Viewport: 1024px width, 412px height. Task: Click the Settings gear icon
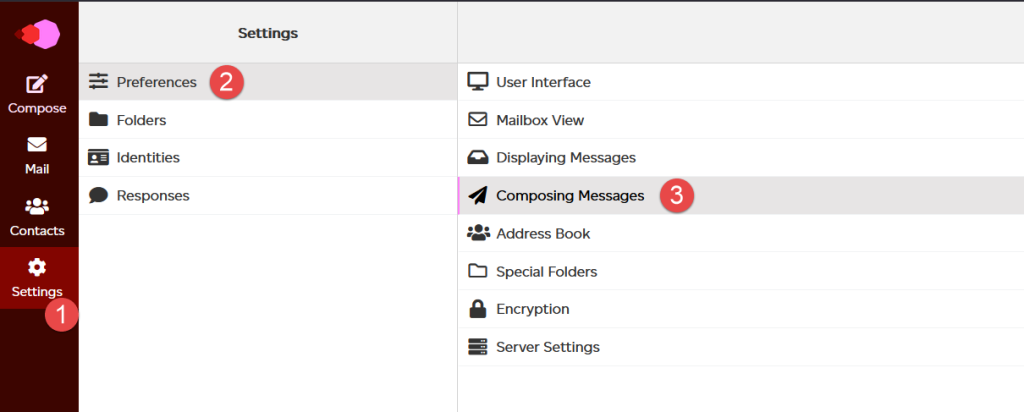37,267
